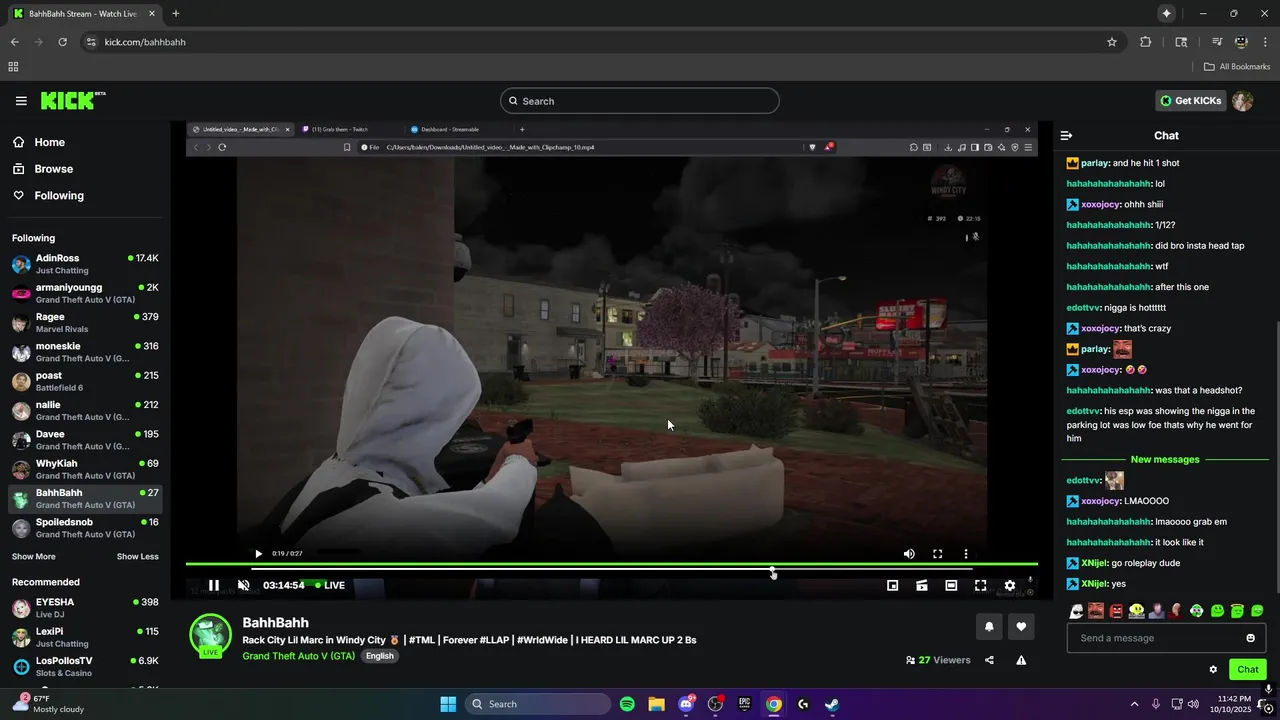Toggle notification bell for BahhBahh
Screen dimensions: 1280x720
click(989, 627)
